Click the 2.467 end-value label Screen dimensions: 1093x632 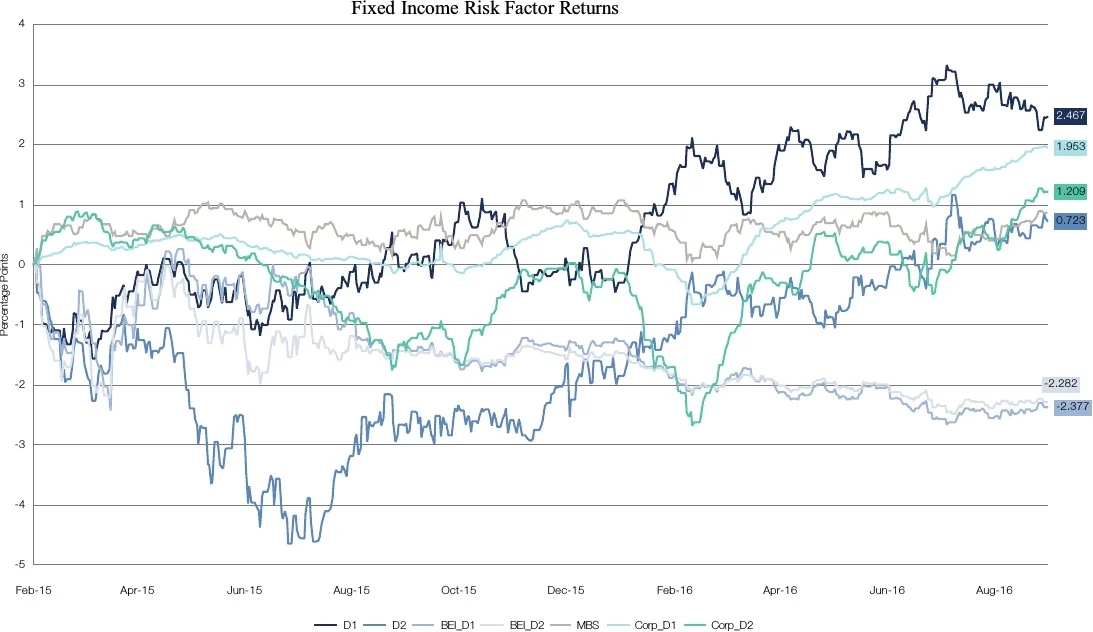[x=1069, y=117]
